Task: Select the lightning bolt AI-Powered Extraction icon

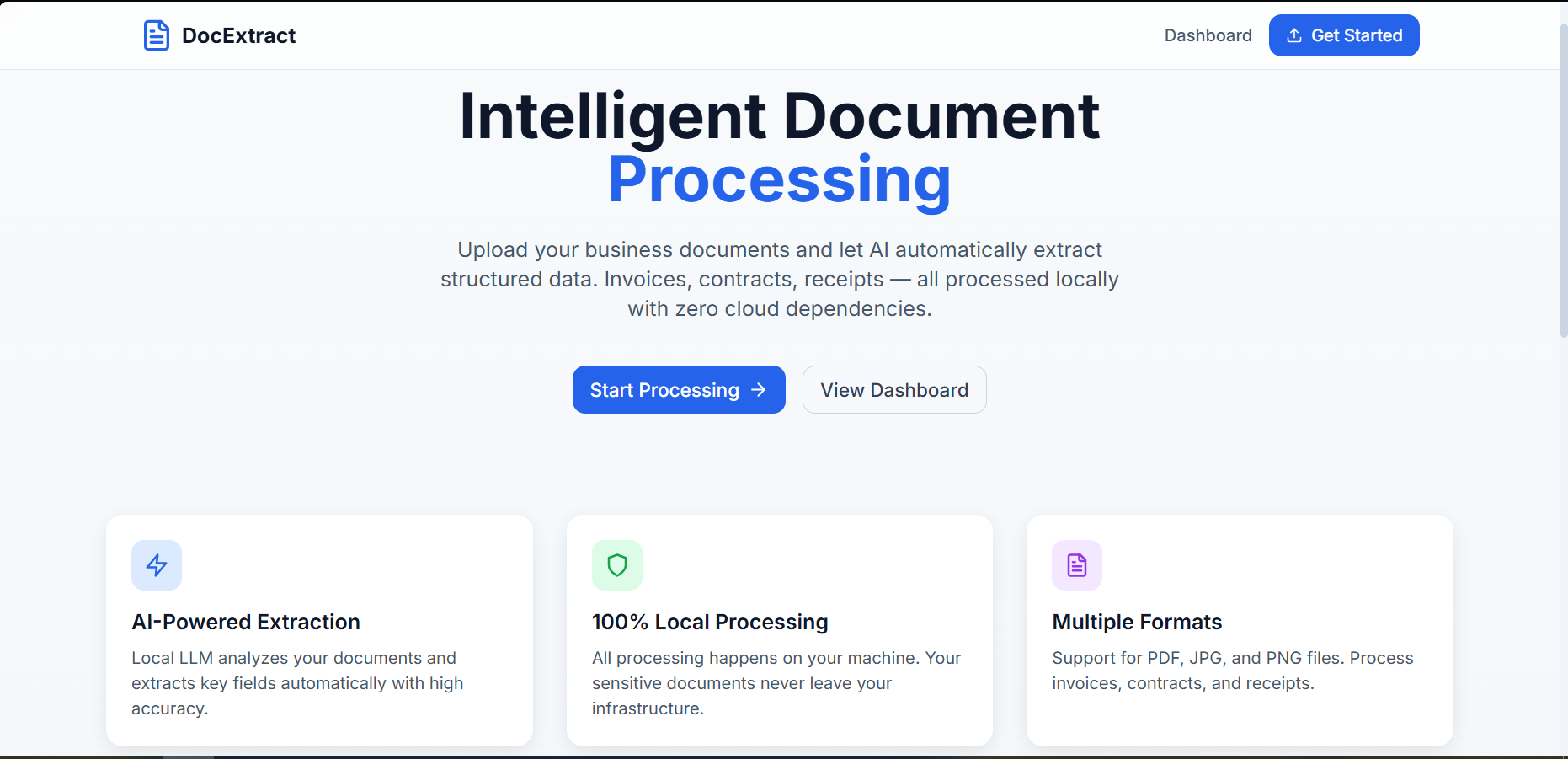Action: coord(156,565)
